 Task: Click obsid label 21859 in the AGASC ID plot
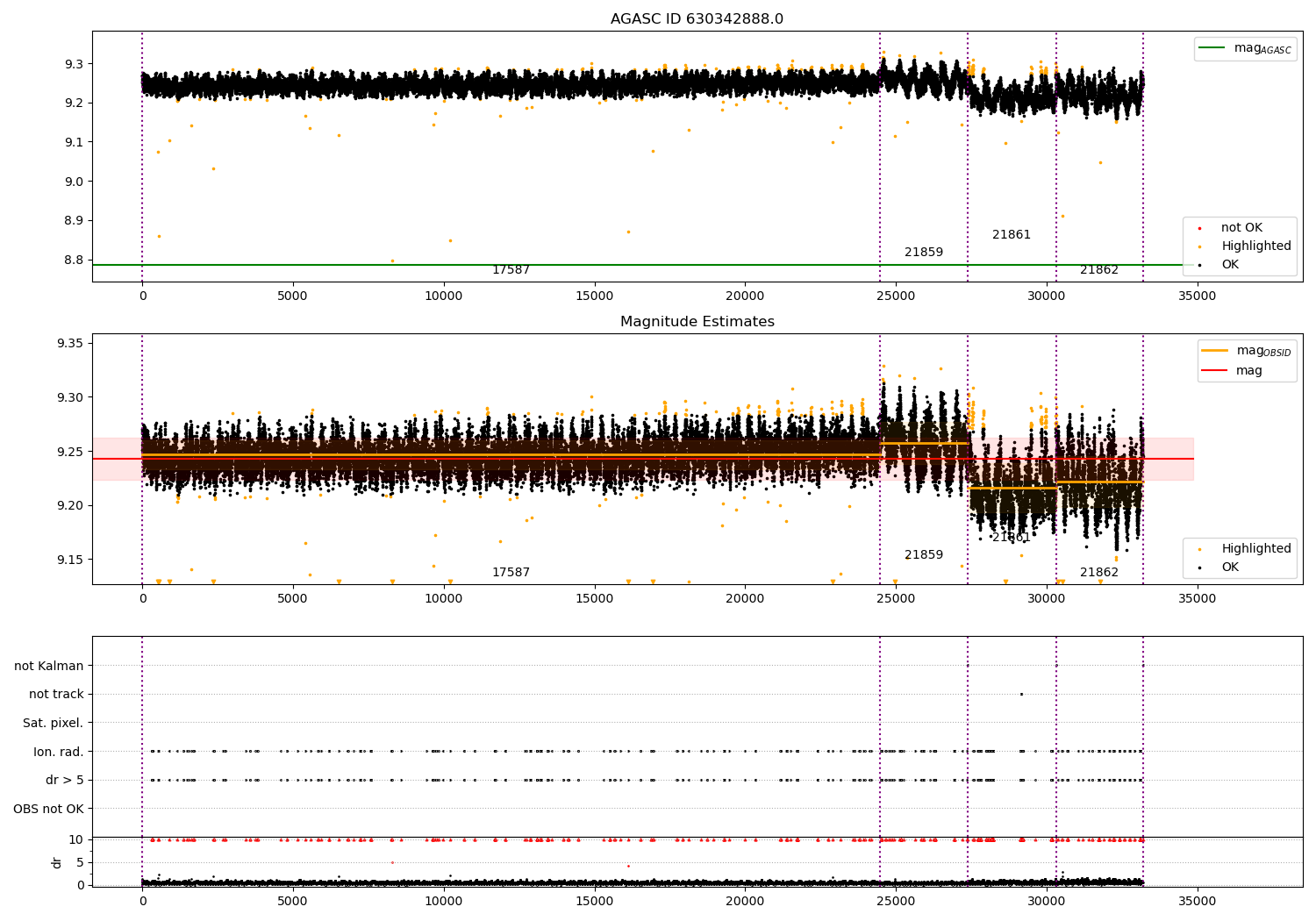pyautogui.click(x=924, y=253)
